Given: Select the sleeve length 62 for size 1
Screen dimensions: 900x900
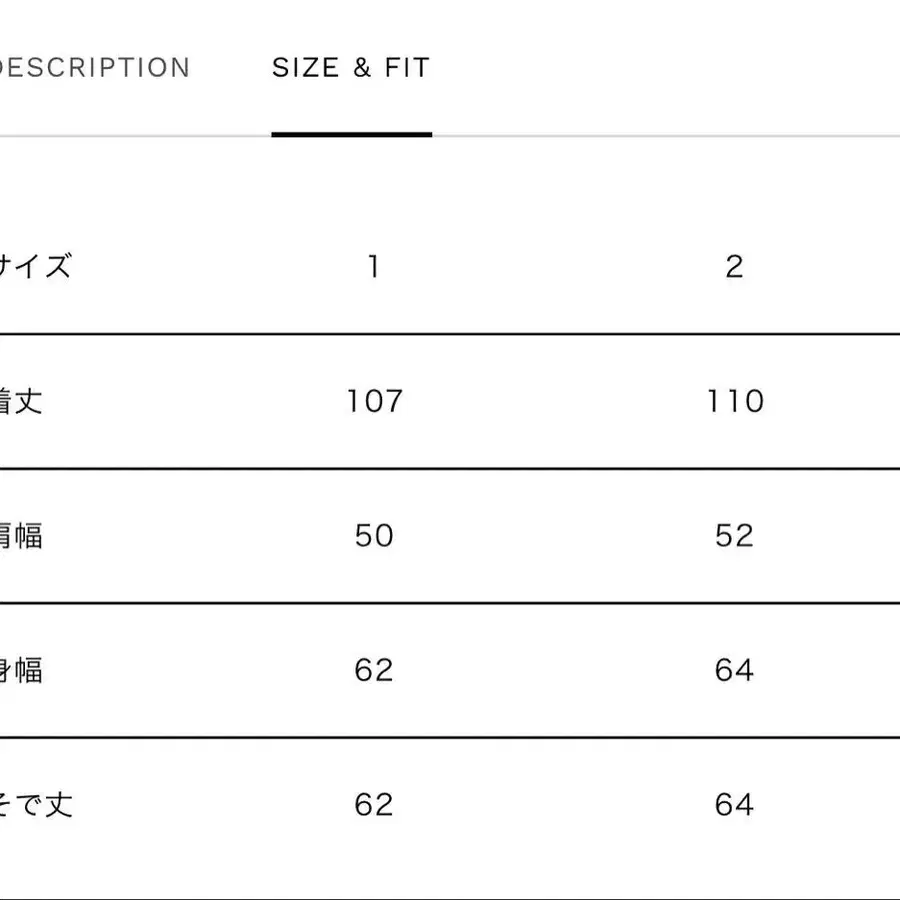Looking at the screenshot, I should click(x=374, y=804).
